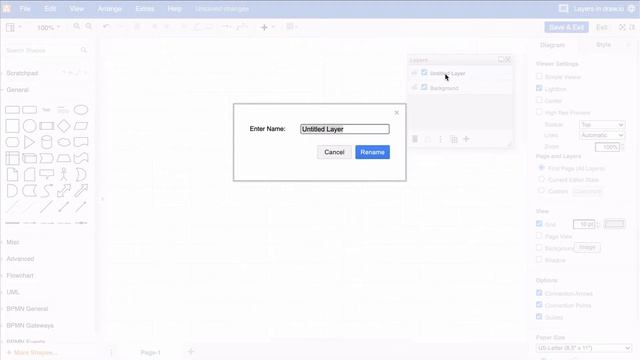Open the Extras menu
Image resolution: width=640 pixels, height=360 pixels.
click(144, 9)
